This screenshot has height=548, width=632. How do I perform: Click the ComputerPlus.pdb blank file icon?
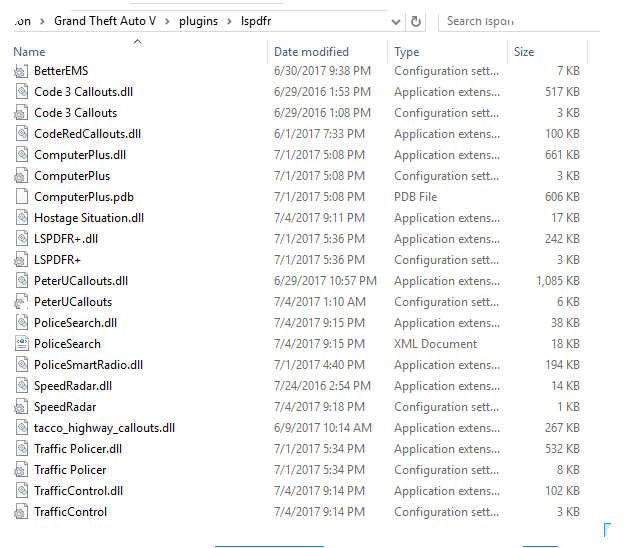[x=22, y=197]
